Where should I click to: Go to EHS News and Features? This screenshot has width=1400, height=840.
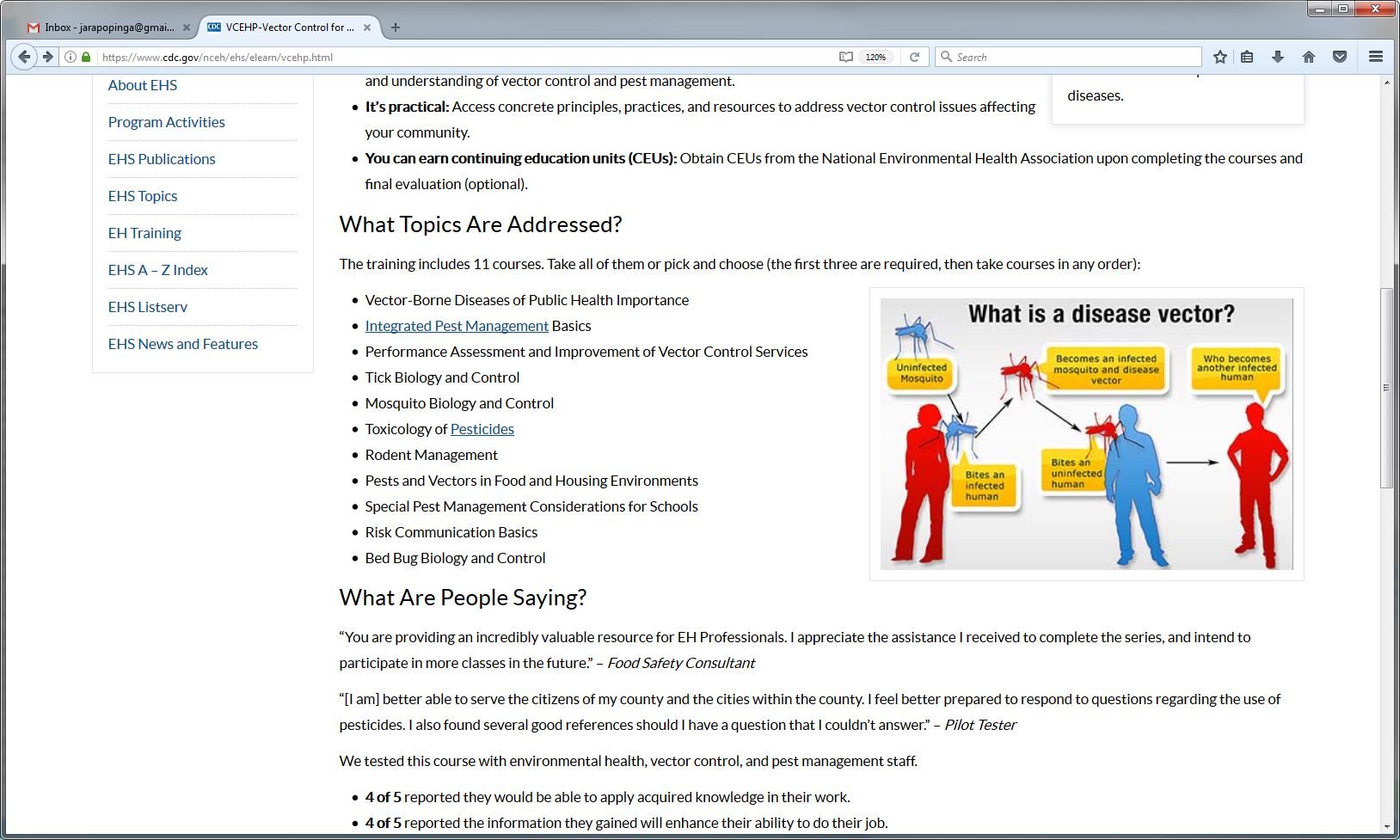point(183,344)
